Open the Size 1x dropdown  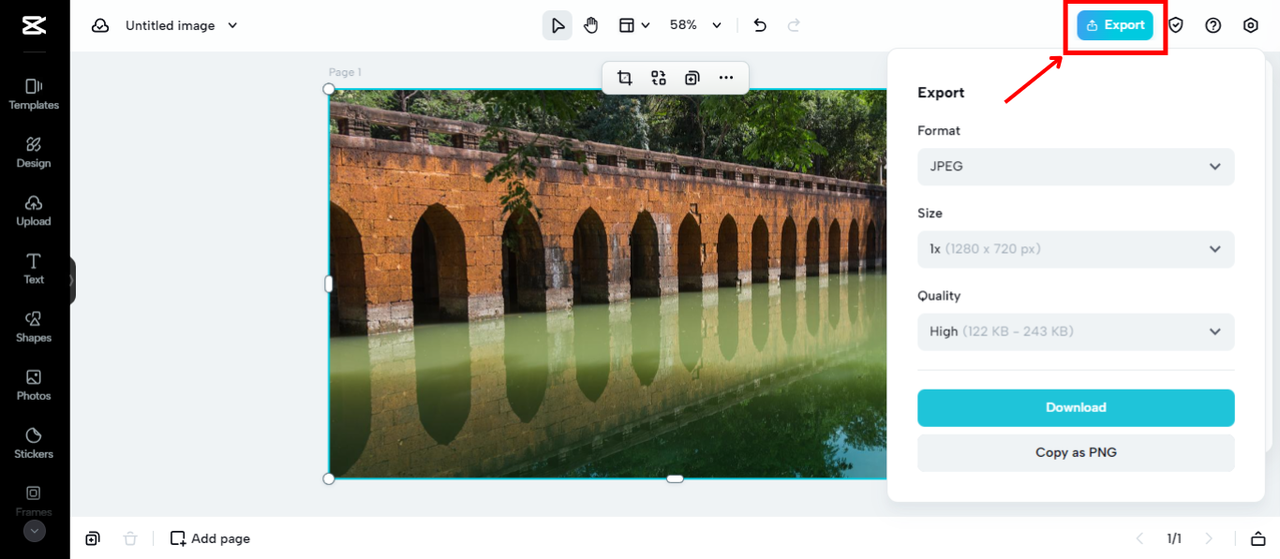pyautogui.click(x=1076, y=249)
